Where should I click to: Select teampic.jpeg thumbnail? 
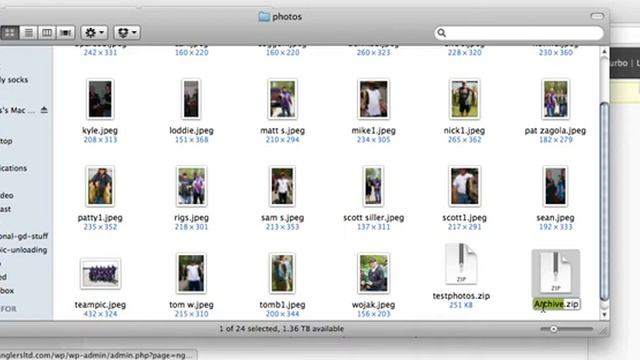100,273
